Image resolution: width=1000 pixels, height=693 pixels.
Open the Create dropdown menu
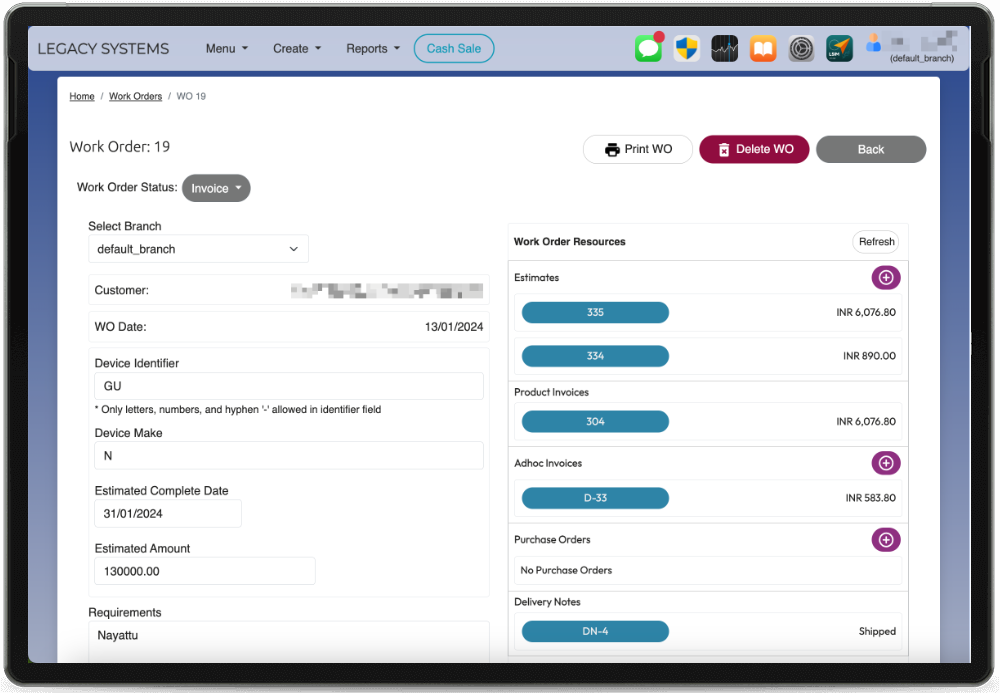coord(297,48)
